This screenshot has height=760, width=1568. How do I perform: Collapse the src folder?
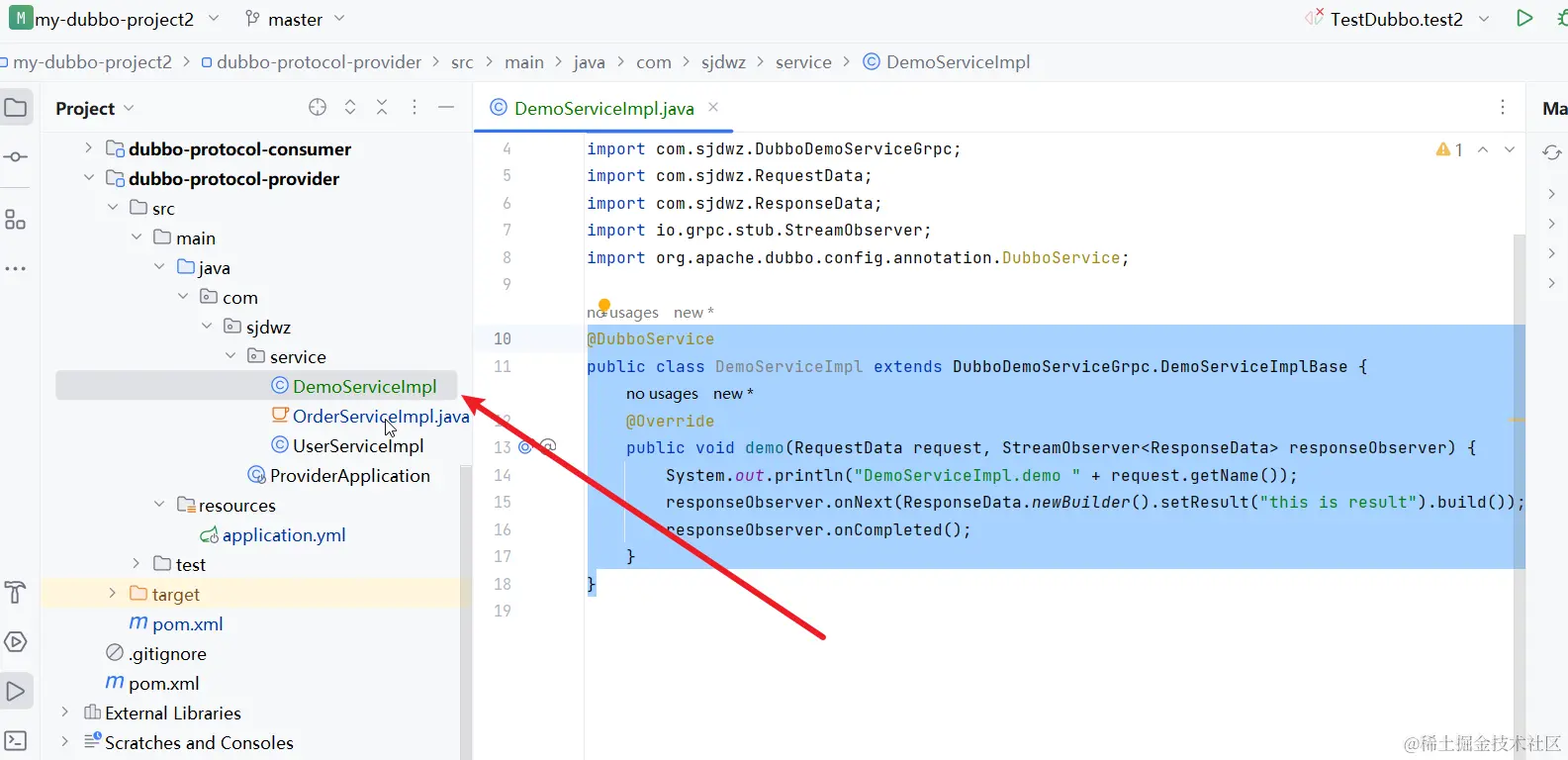[x=112, y=208]
